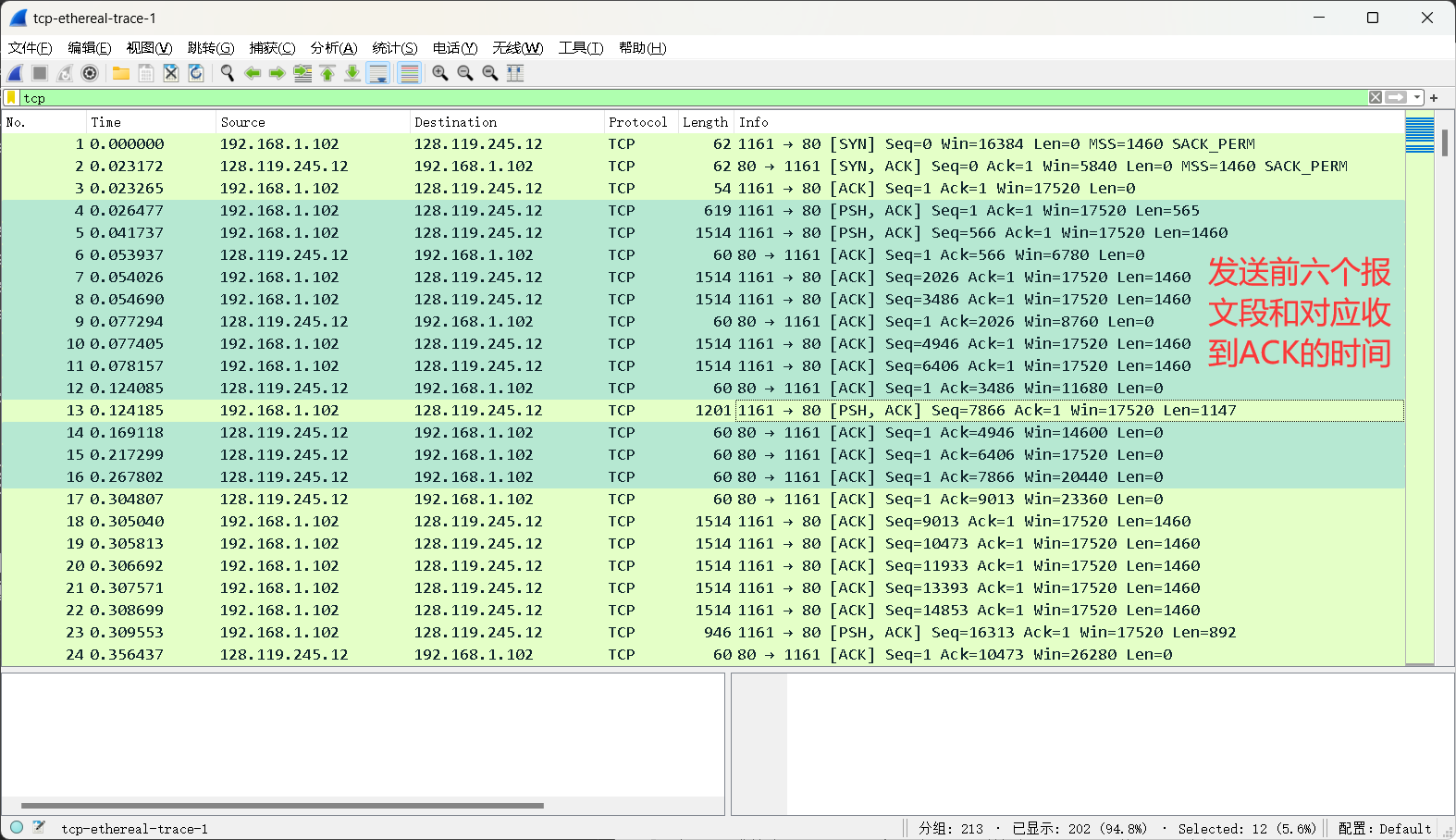Viewport: 1456px width, 840px height.
Task: Sort by the No. column header
Action: (x=43, y=122)
